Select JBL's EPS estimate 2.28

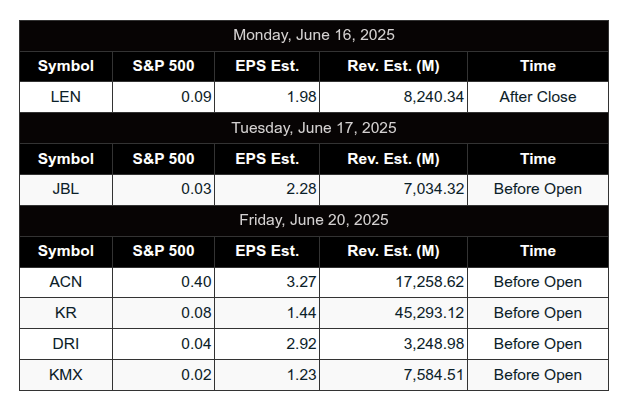click(301, 189)
